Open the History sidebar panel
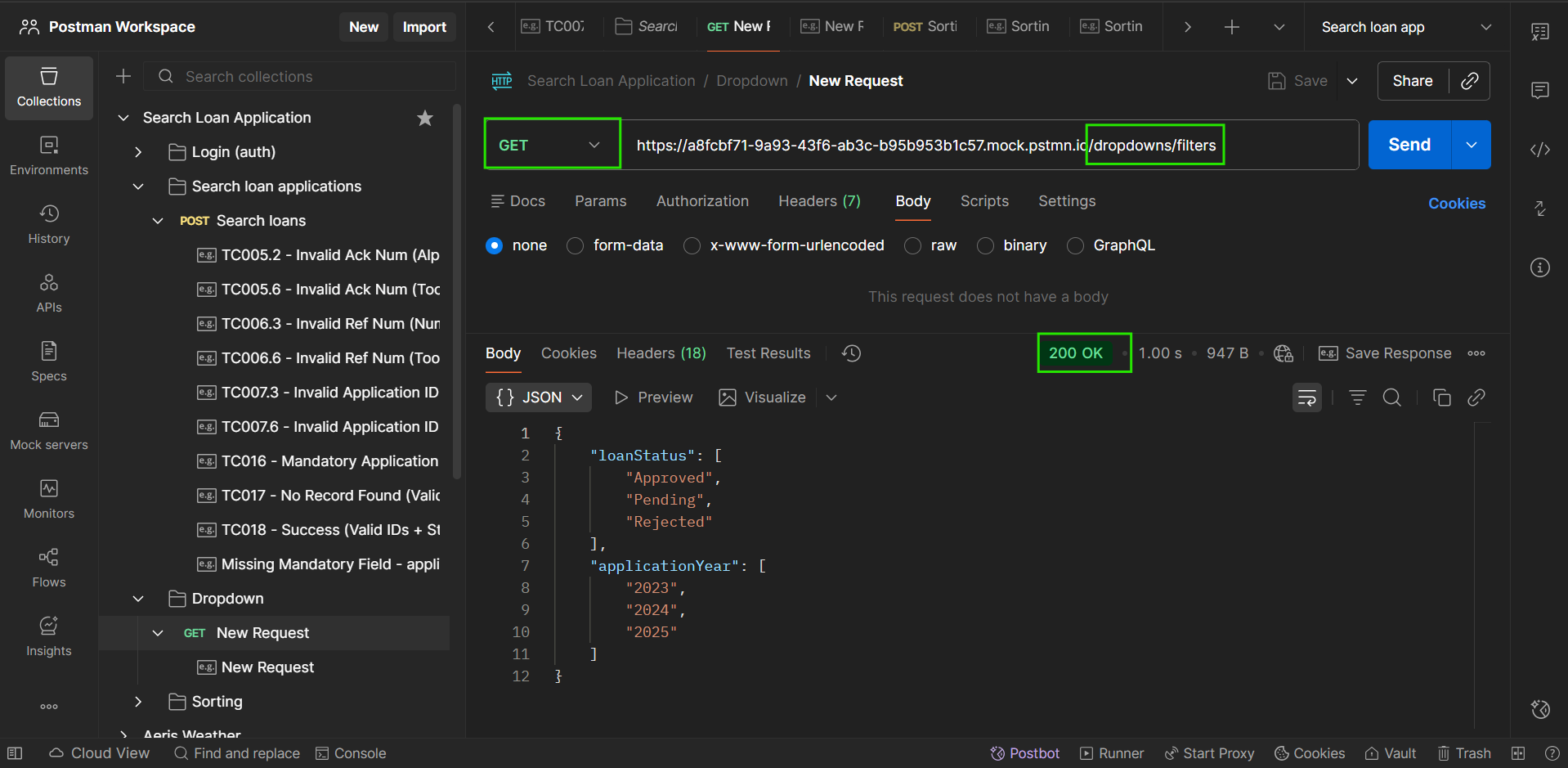 pyautogui.click(x=49, y=225)
